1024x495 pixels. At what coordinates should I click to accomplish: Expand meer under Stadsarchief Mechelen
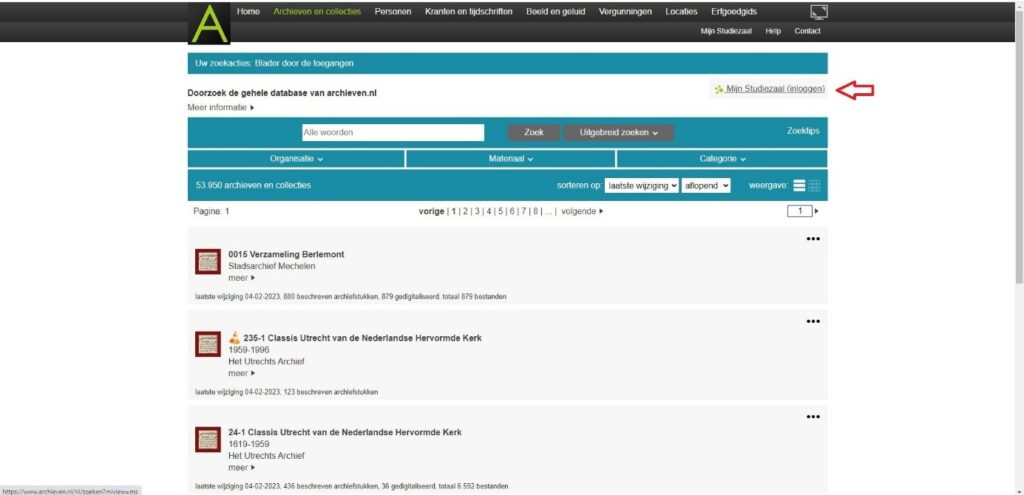pos(242,278)
